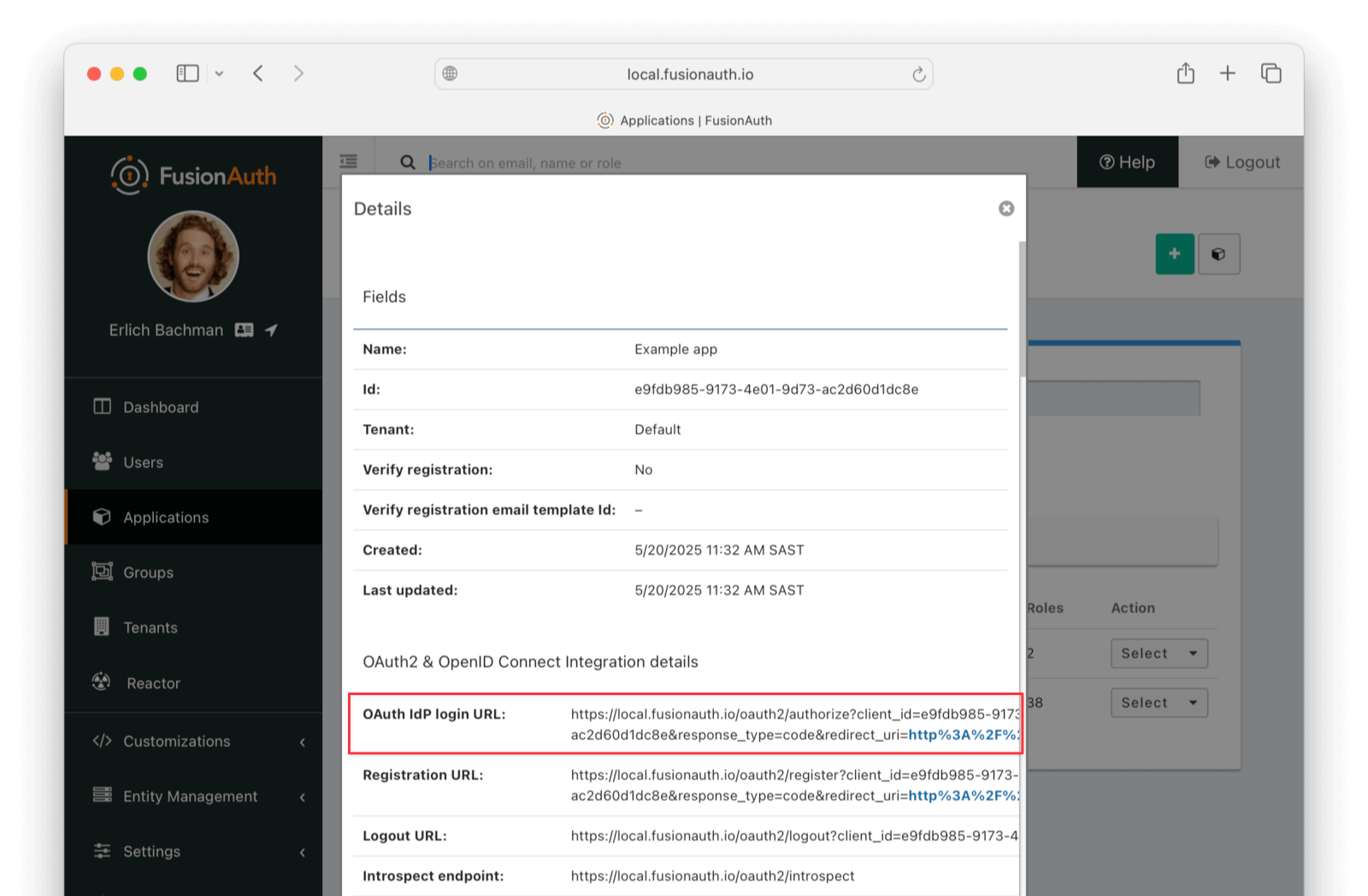Open the Dashboard section in the sidebar
Screen dimensions: 1368x896
tap(160, 407)
